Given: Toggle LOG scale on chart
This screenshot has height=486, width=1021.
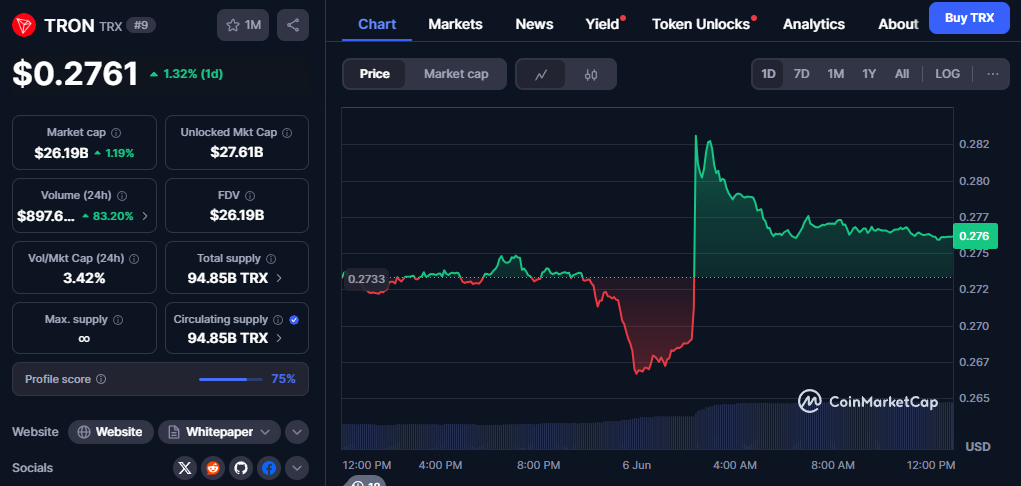Looking at the screenshot, I should (947, 74).
